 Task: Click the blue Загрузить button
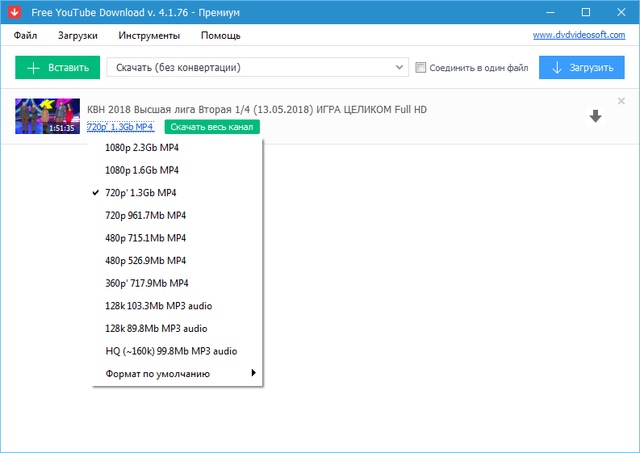(x=582, y=67)
